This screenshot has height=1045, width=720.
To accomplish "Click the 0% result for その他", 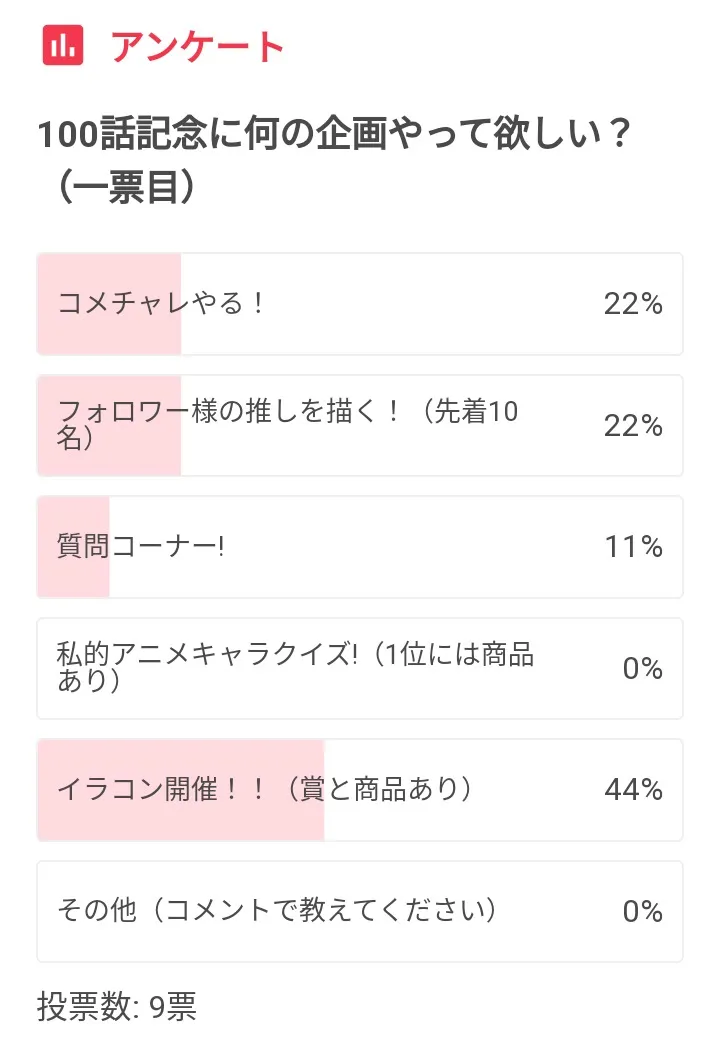I will tap(642, 911).
